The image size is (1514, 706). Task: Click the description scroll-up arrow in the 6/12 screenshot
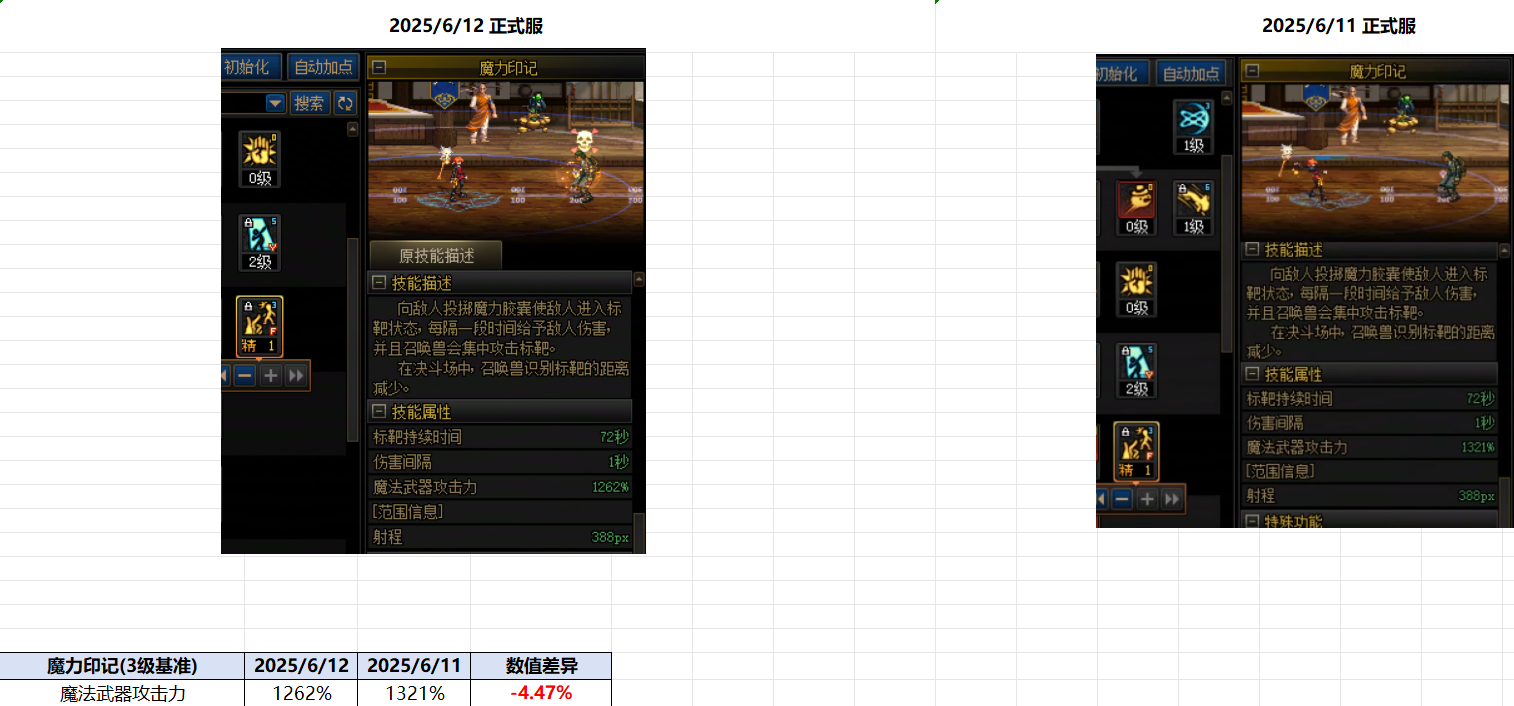[x=639, y=279]
